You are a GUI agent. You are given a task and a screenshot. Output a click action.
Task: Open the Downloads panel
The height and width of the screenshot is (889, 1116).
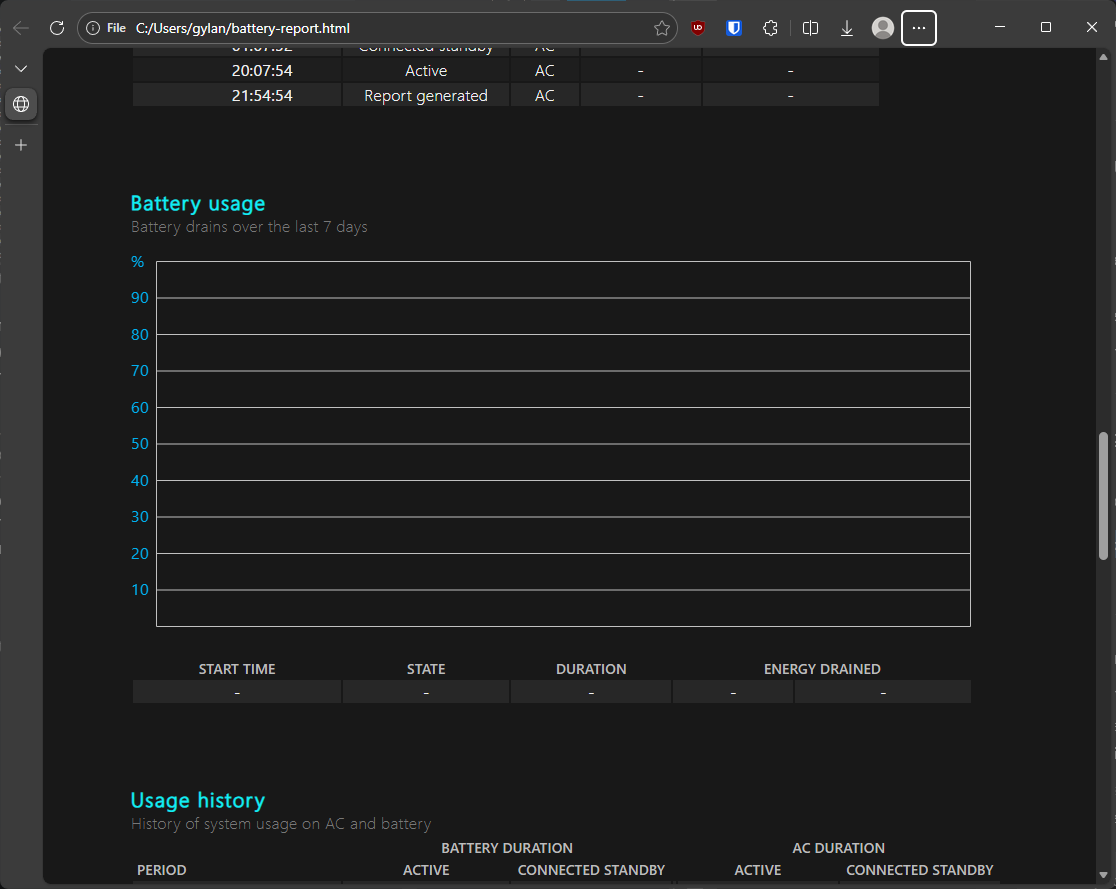click(x=847, y=28)
